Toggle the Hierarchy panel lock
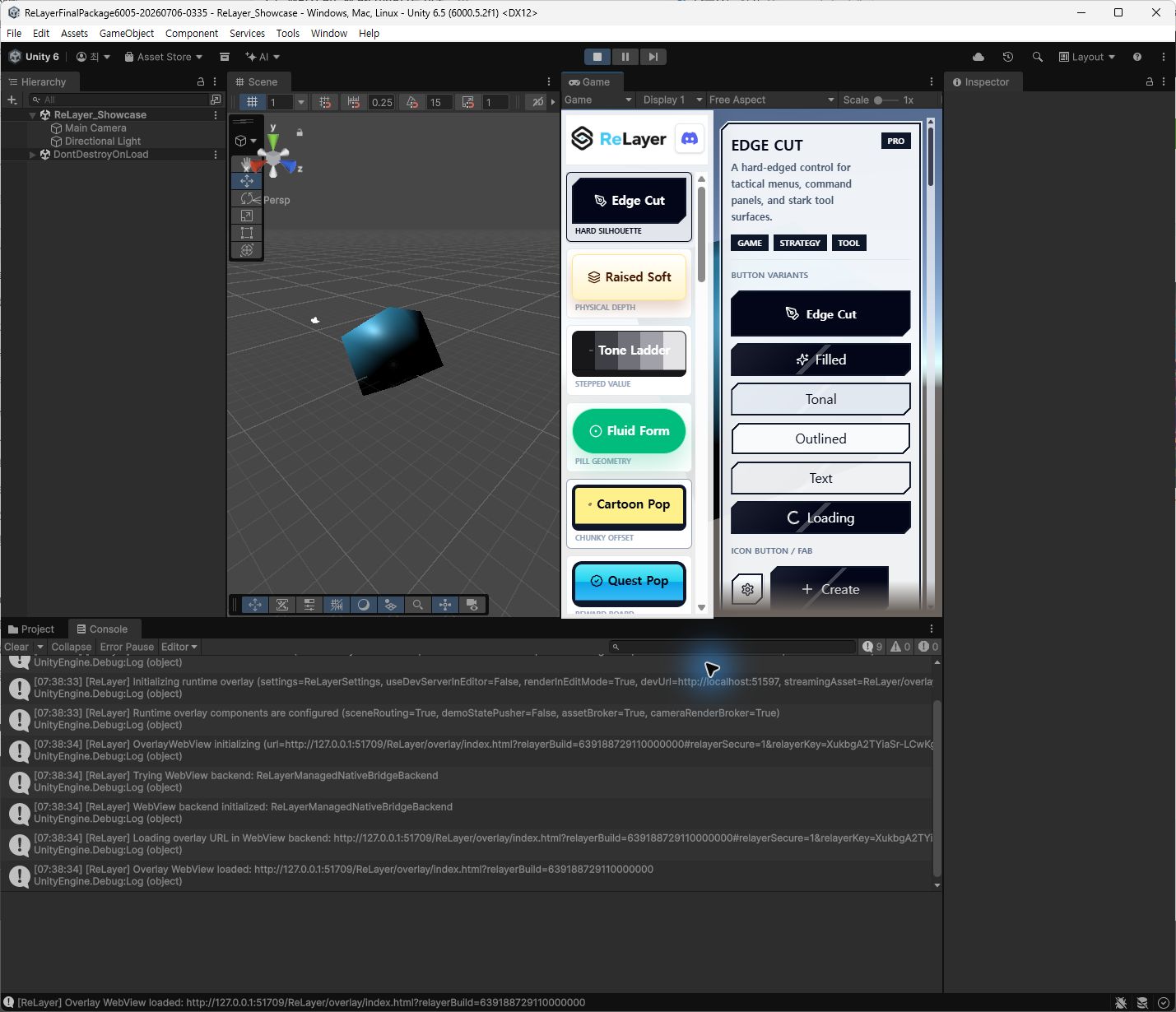This screenshot has width=1176, height=1012. pyautogui.click(x=200, y=81)
